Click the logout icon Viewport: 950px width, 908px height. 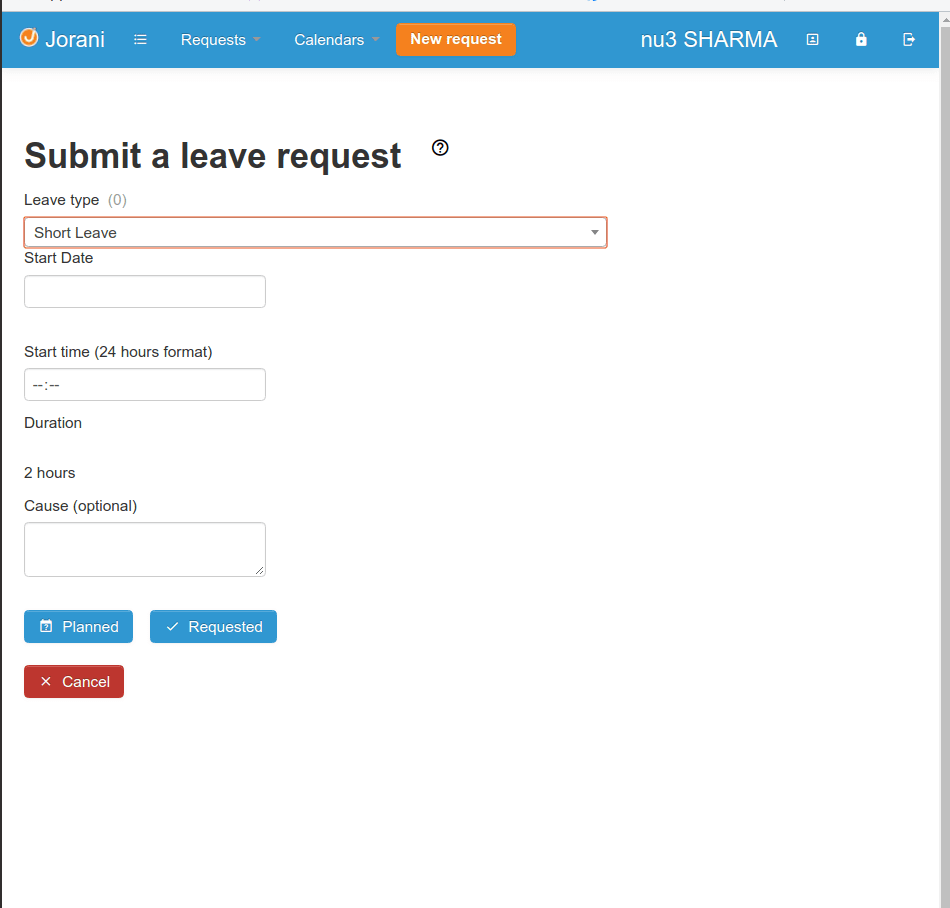tap(909, 40)
